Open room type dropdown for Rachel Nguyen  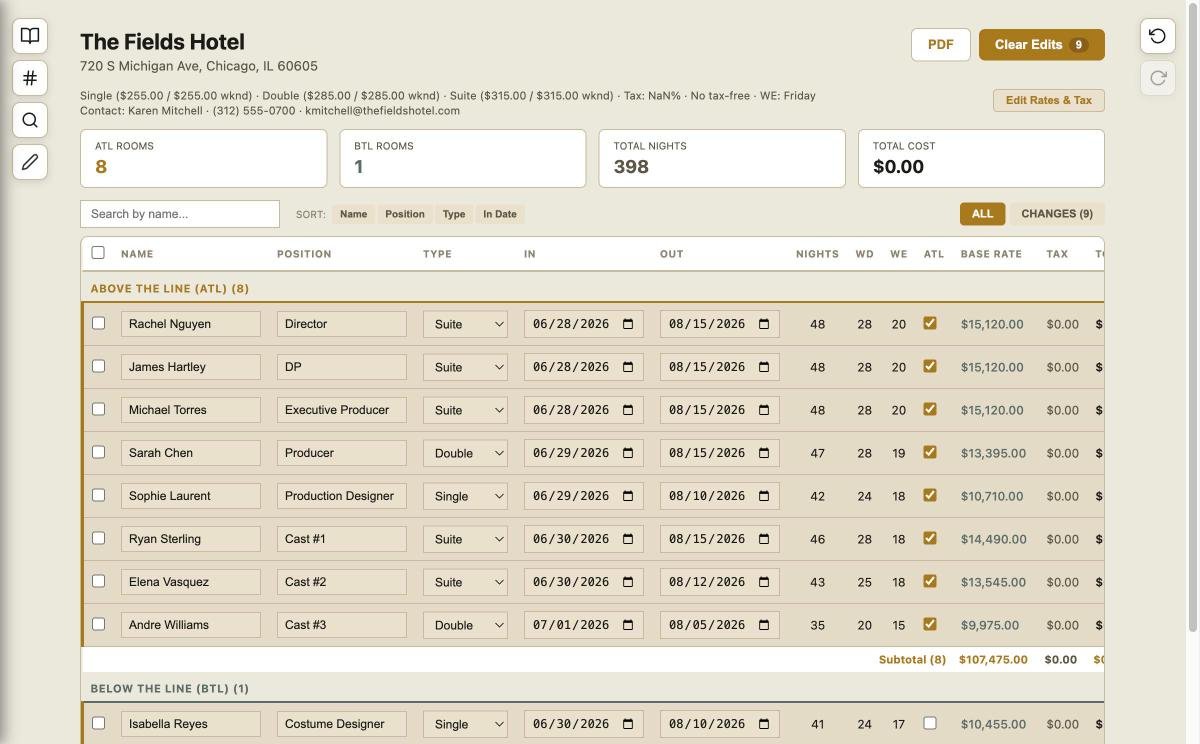pos(465,324)
